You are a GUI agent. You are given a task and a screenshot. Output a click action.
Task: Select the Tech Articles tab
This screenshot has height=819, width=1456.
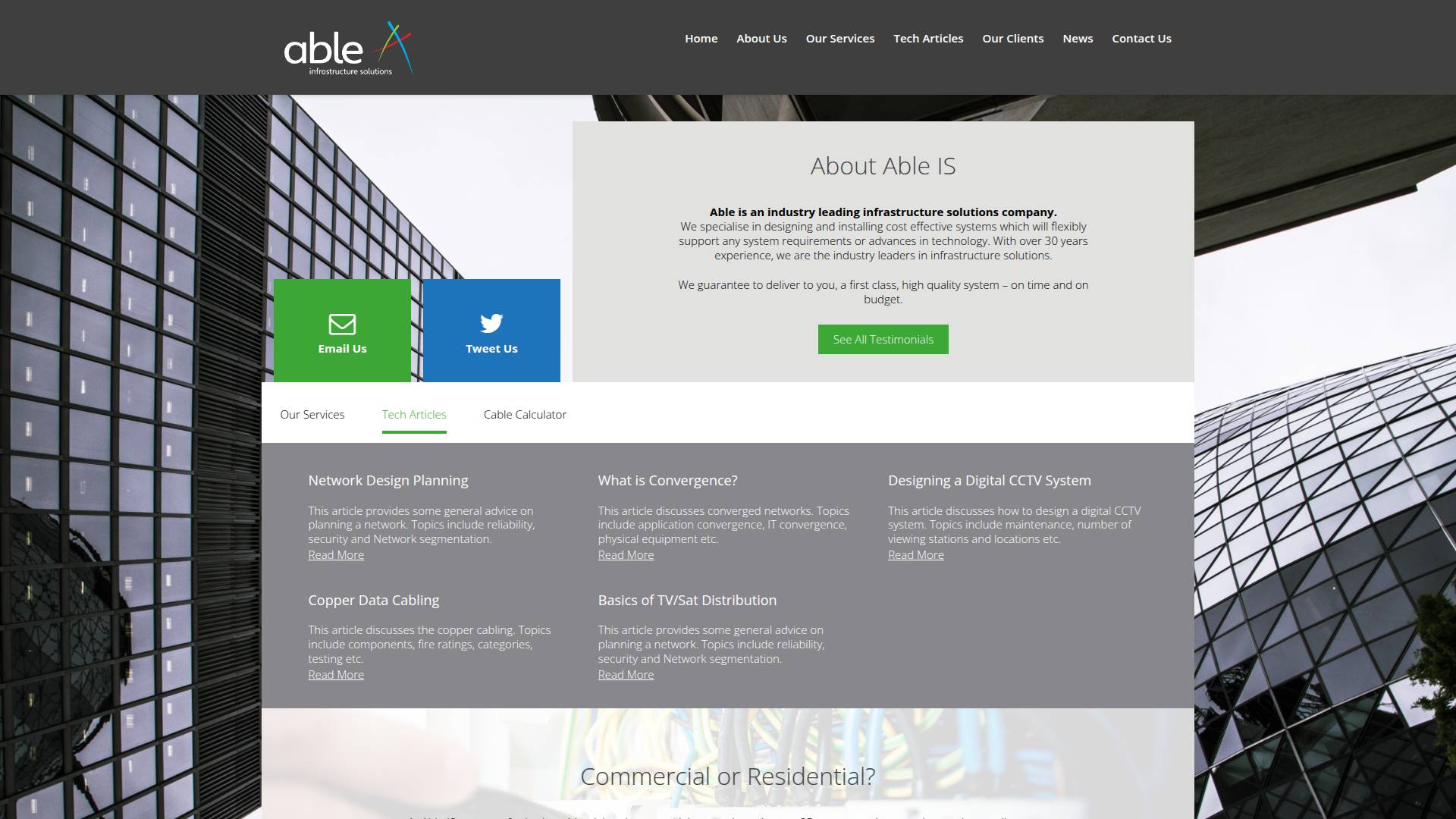pos(414,415)
